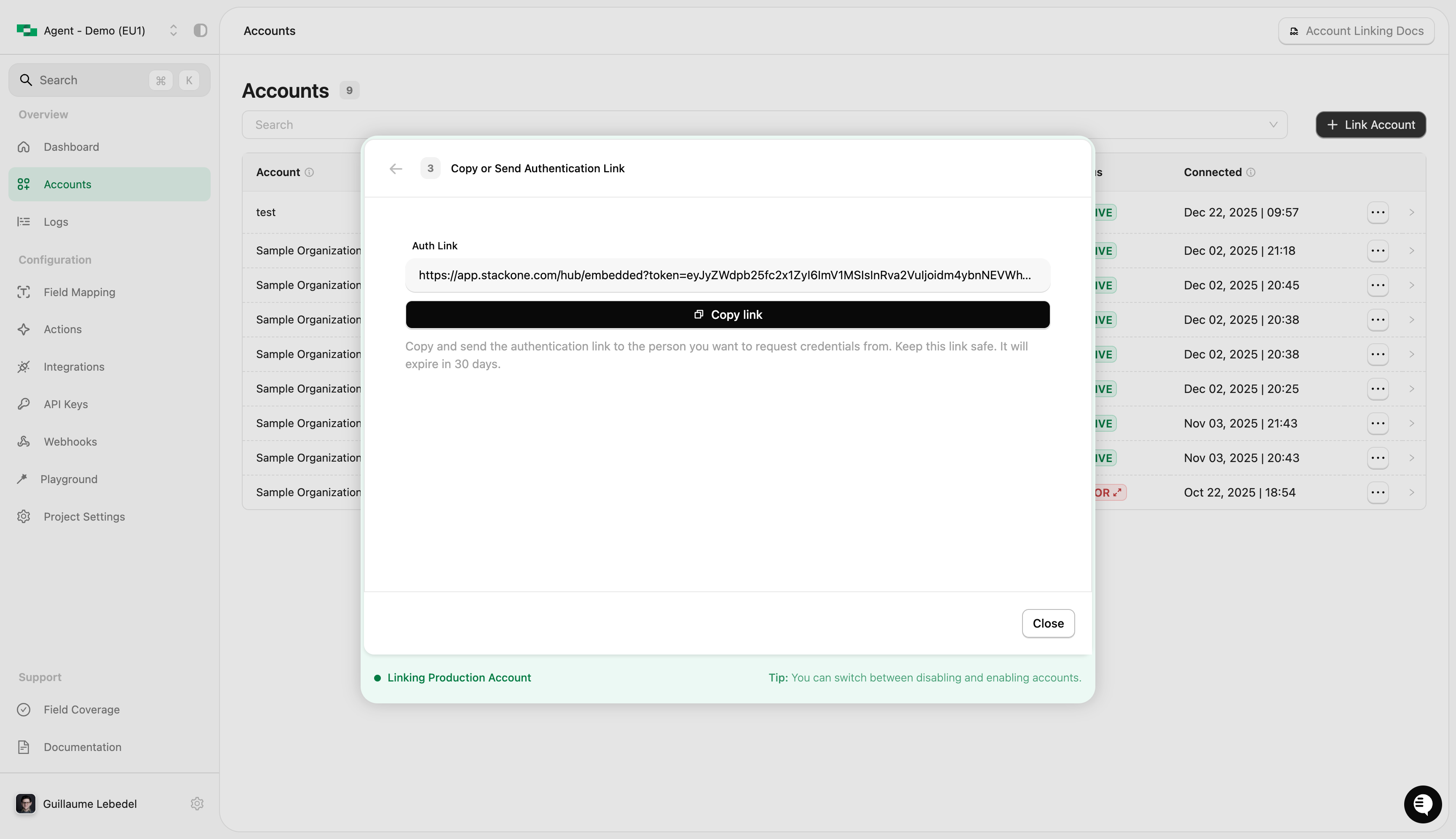
Task: Open more options for the Dec 02 21:18 row
Action: coord(1378,251)
